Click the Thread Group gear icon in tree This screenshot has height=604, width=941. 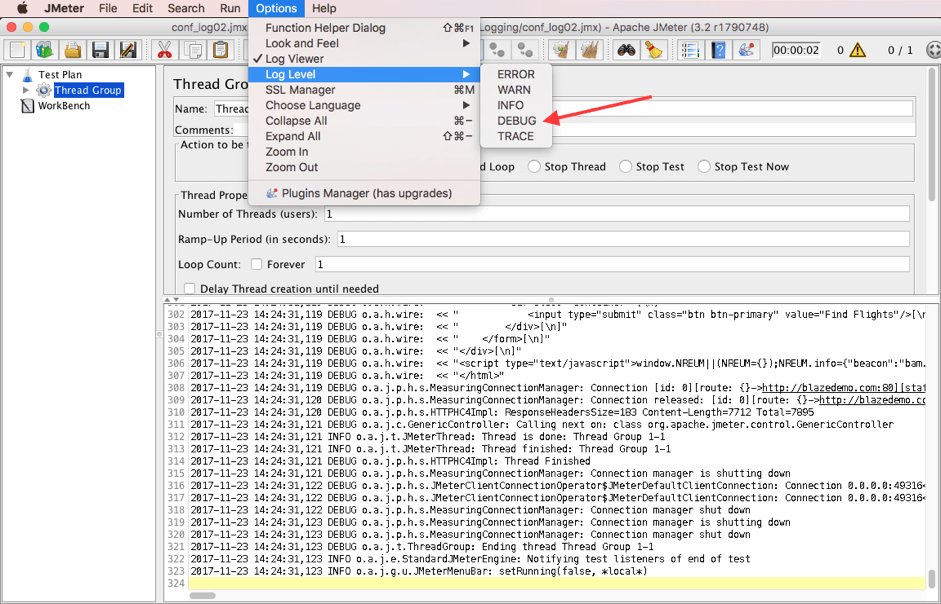pyautogui.click(x=43, y=90)
